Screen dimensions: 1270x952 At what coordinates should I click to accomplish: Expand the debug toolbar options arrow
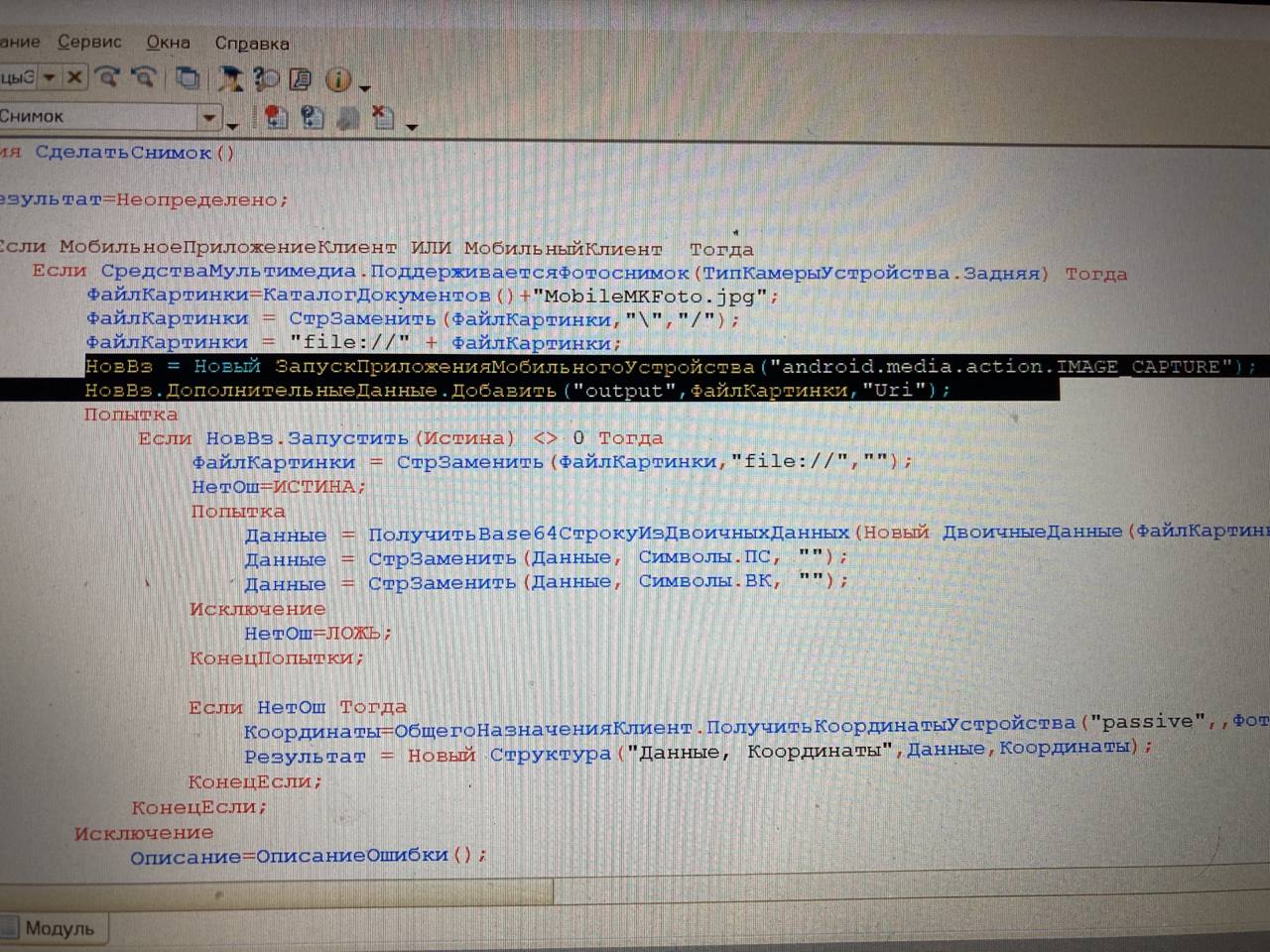pos(411,127)
